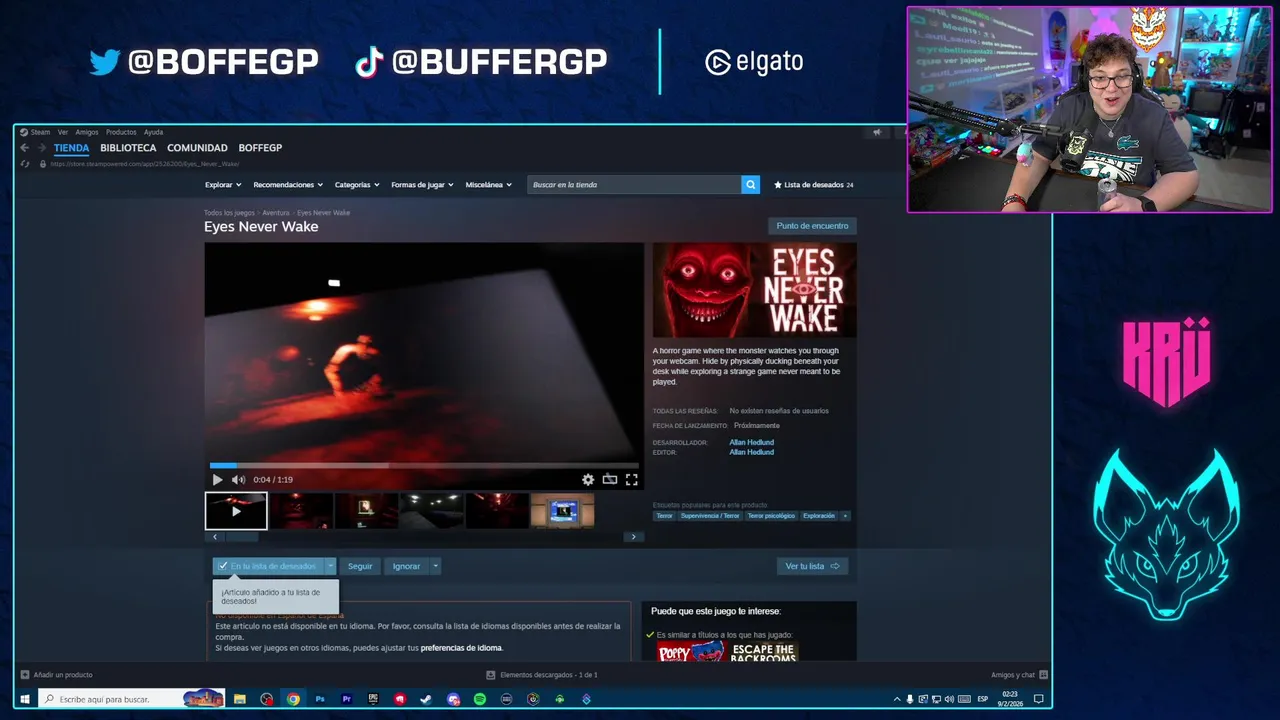Expand wishlist button dropdown arrow
This screenshot has width=1280, height=720.
tap(330, 566)
